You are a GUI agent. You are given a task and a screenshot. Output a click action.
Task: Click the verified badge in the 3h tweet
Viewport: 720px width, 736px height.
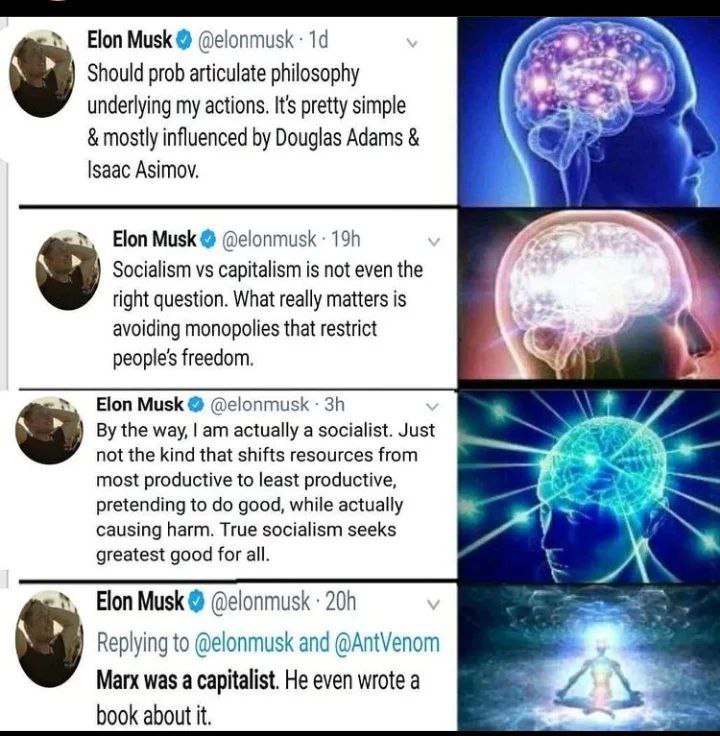pyautogui.click(x=196, y=405)
